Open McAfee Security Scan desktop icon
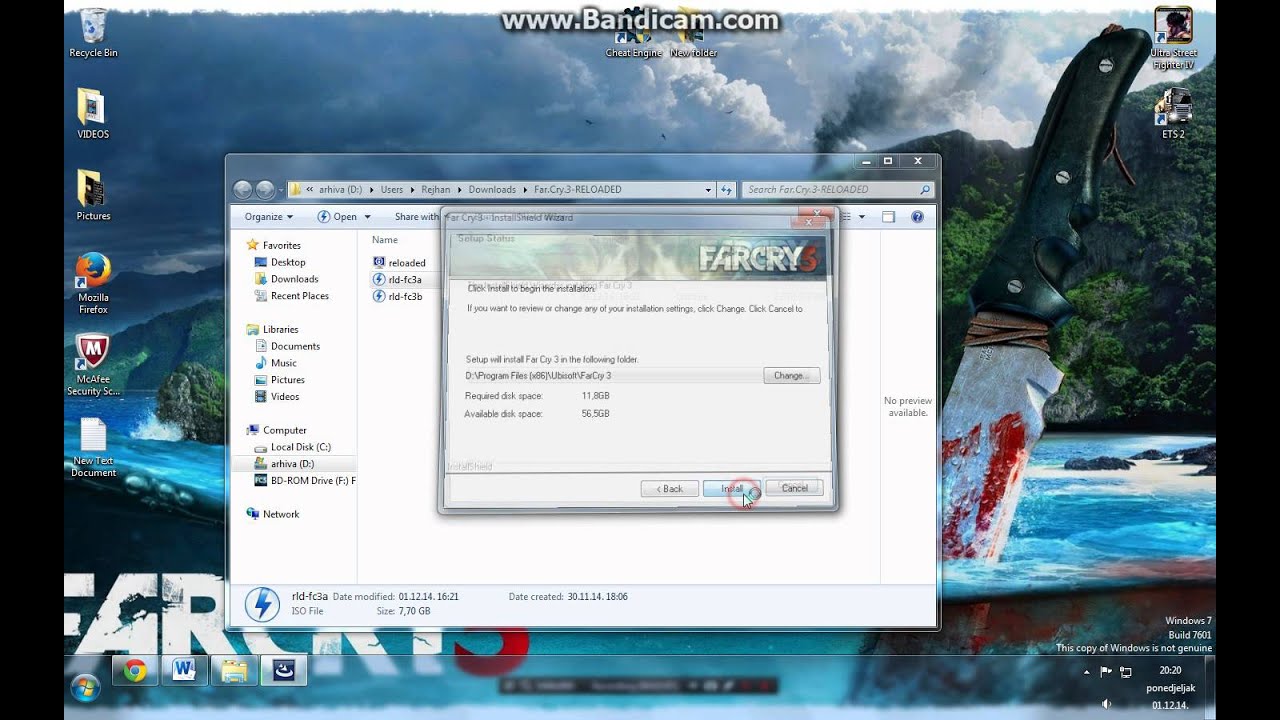Screen dimensions: 1280x720 93,365
